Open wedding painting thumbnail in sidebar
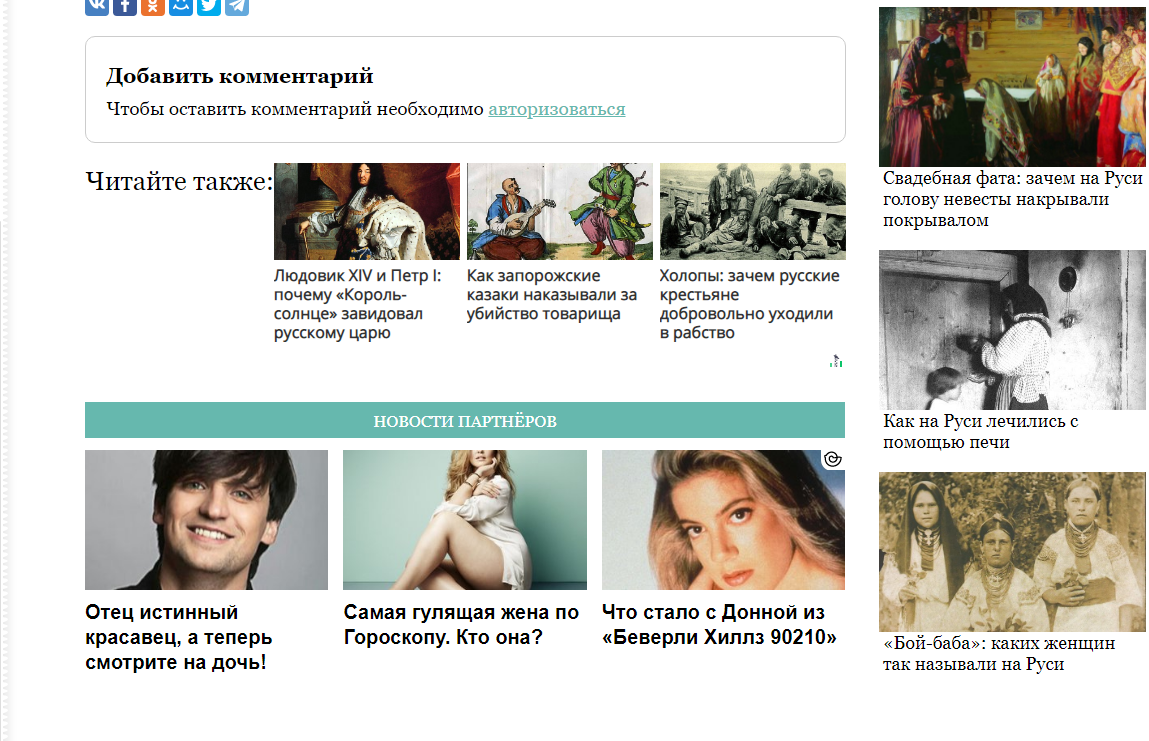1149x741 pixels. point(1012,87)
